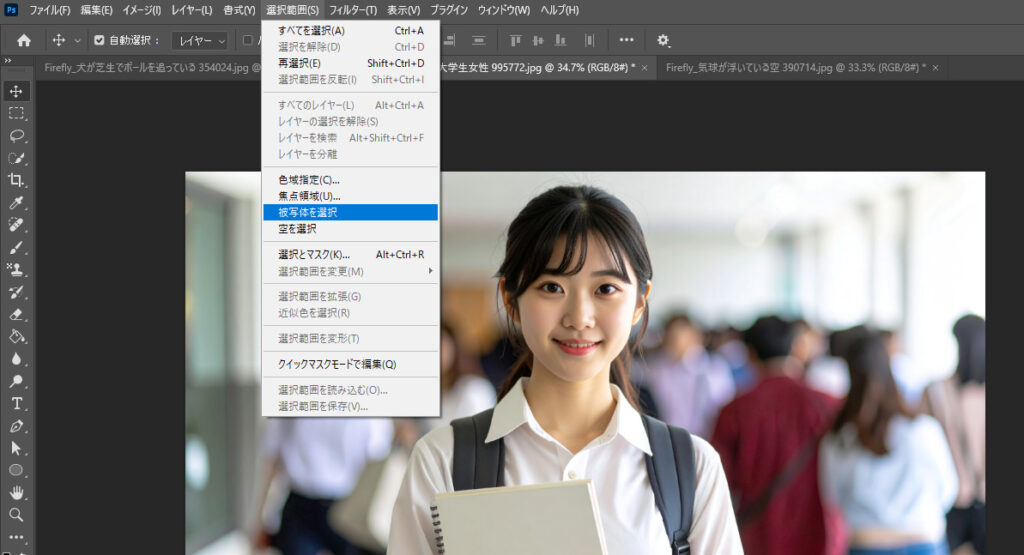This screenshot has height=555, width=1024.
Task: Open the ファイル(F) menu
Action: click(50, 10)
